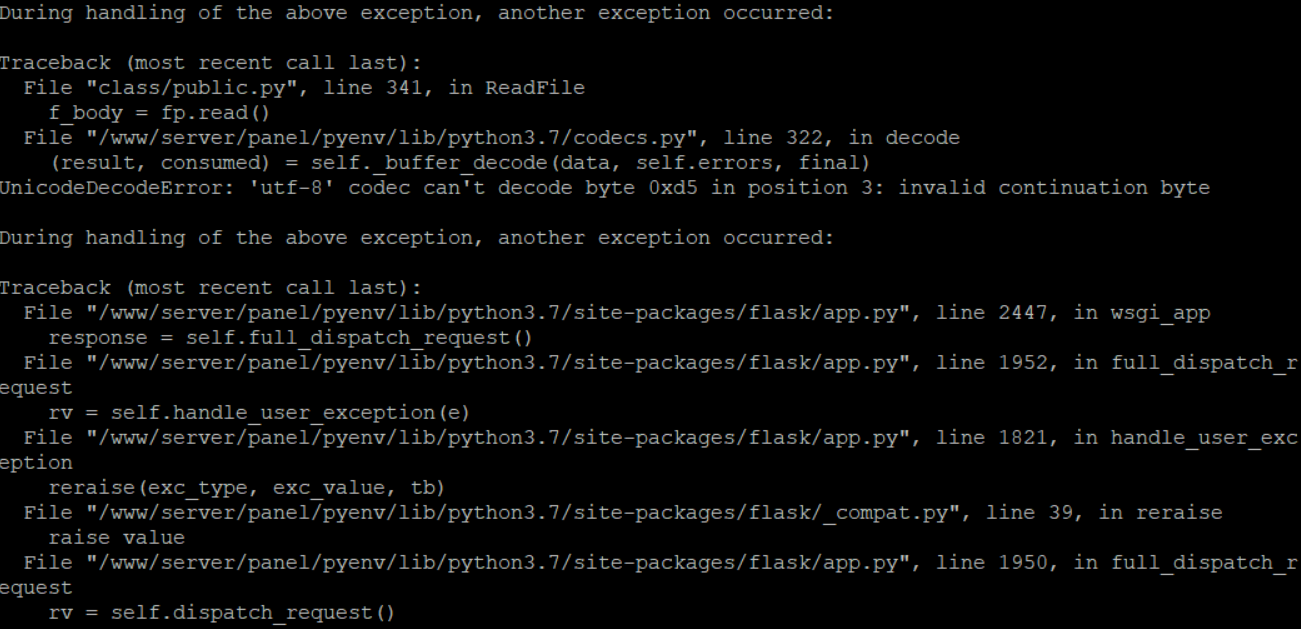1301x629 pixels.
Task: Click the codecs.py file path
Action: pos(392,138)
